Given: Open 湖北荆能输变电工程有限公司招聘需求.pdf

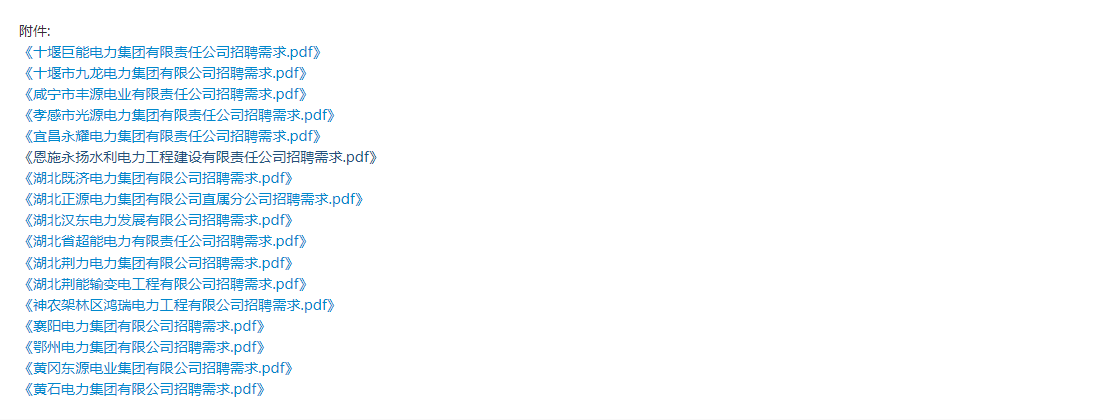Looking at the screenshot, I should (164, 284).
